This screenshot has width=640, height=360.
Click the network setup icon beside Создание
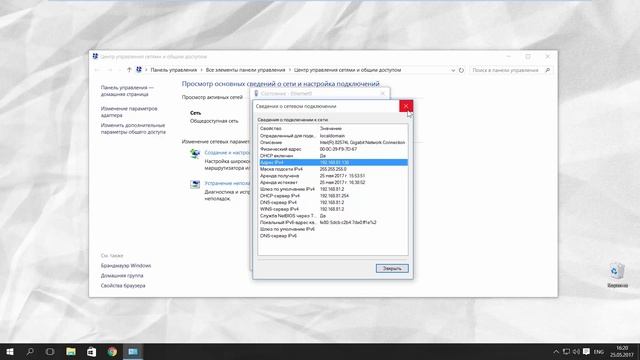[x=195, y=153]
